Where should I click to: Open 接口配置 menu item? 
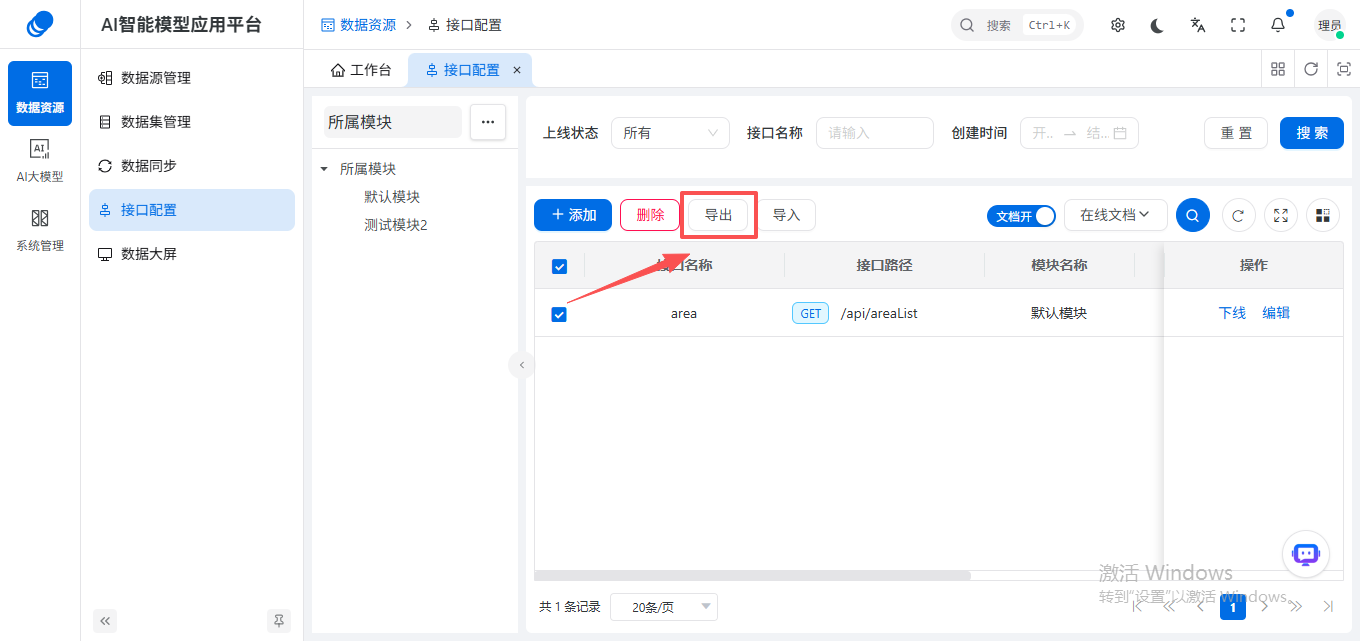point(192,210)
